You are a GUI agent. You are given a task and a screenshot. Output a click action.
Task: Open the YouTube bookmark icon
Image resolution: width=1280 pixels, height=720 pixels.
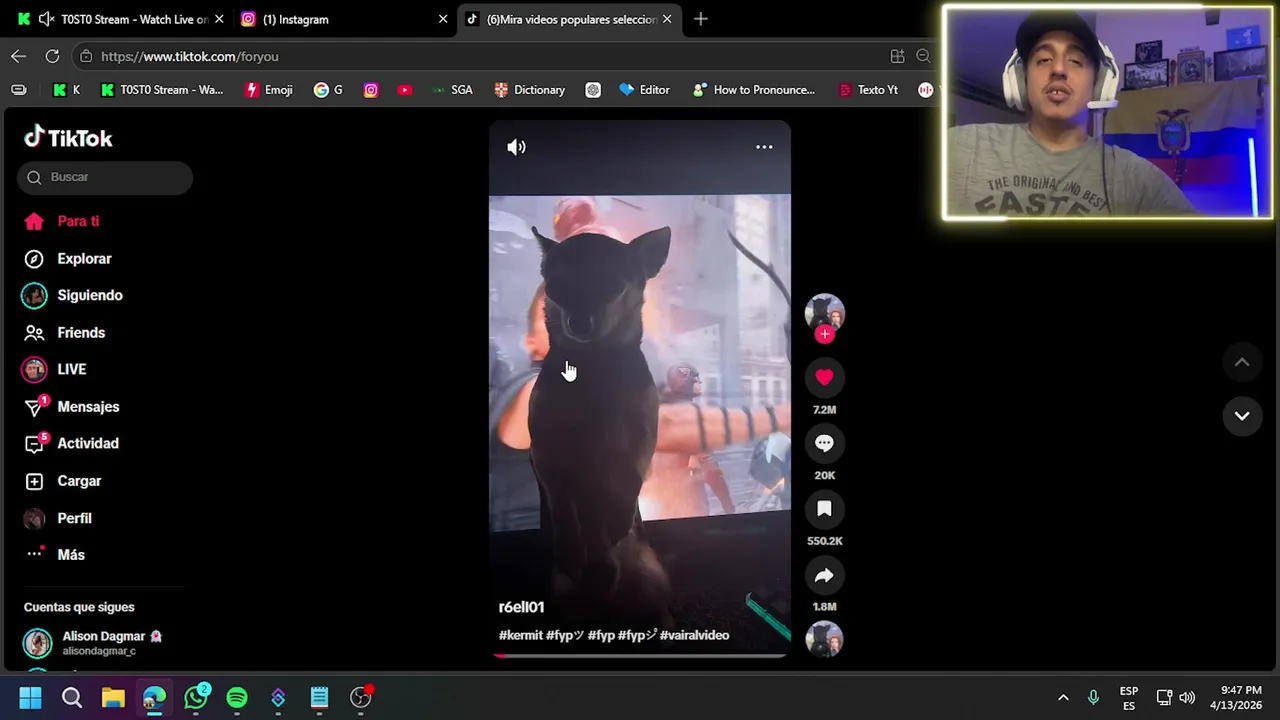pos(404,90)
